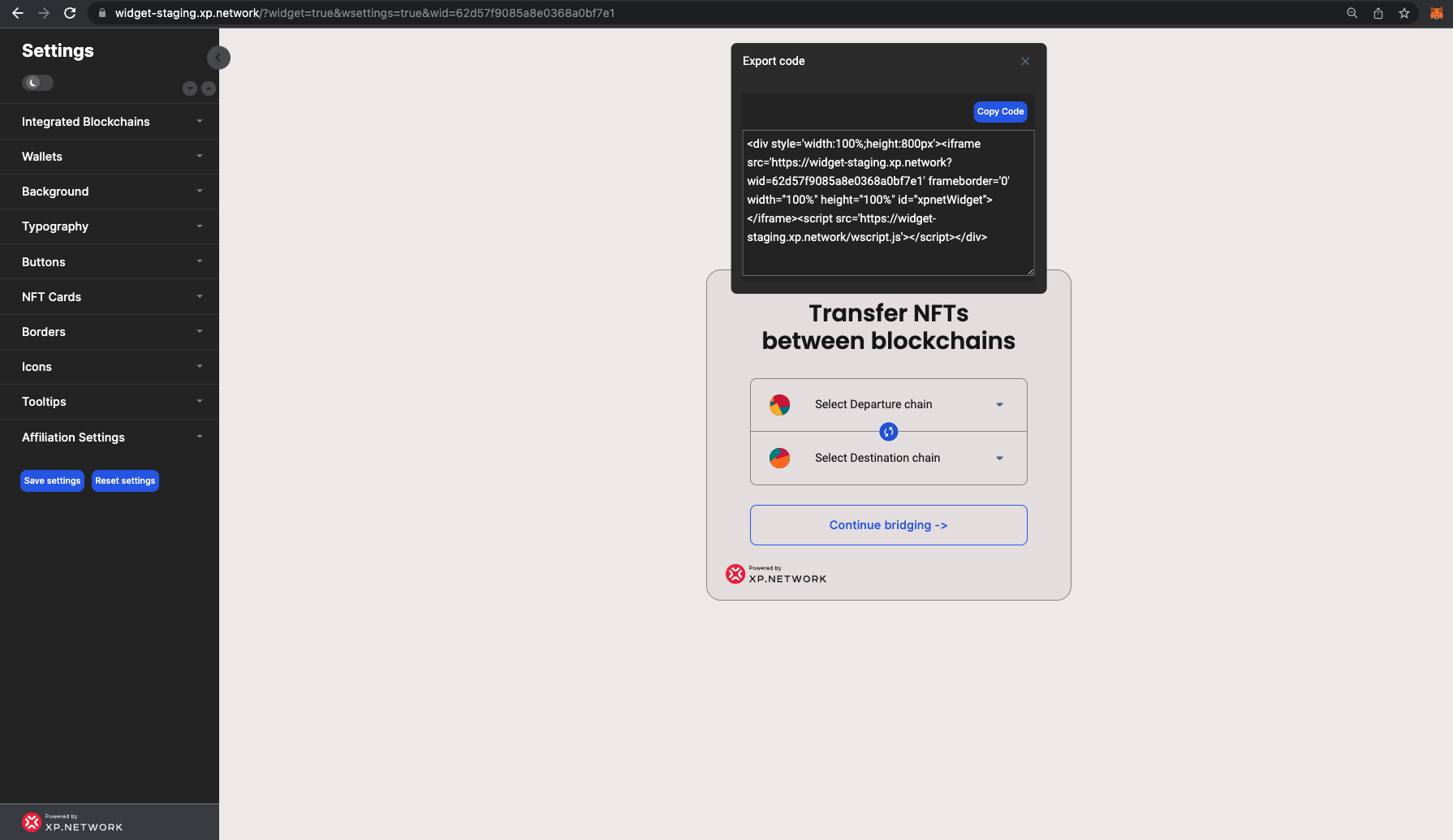1453x840 pixels.
Task: Open the MetaMask fox extension
Action: click(x=1437, y=13)
